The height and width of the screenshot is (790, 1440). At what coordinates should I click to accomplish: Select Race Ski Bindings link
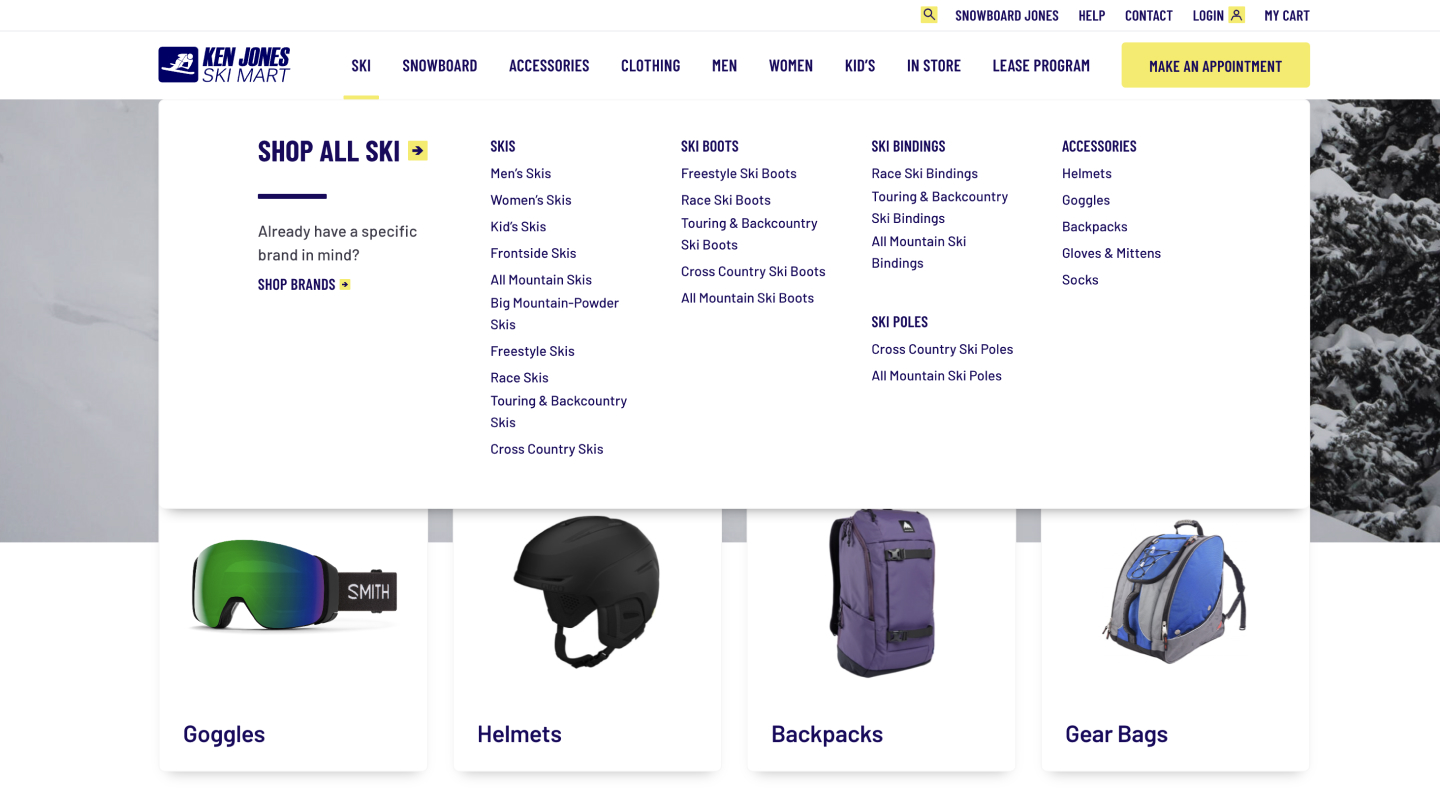coord(925,174)
